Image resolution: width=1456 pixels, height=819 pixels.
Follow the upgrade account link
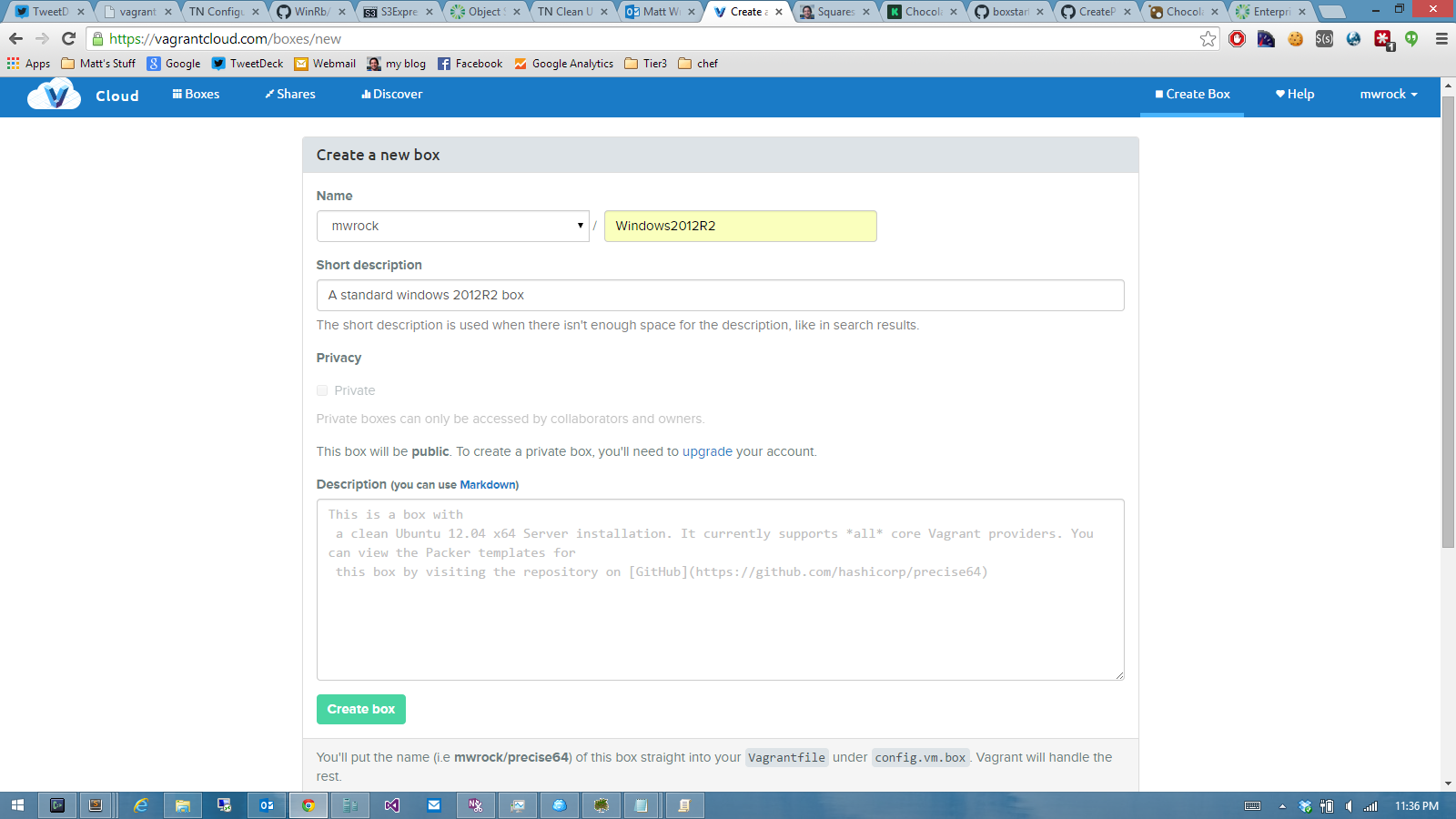(x=707, y=451)
